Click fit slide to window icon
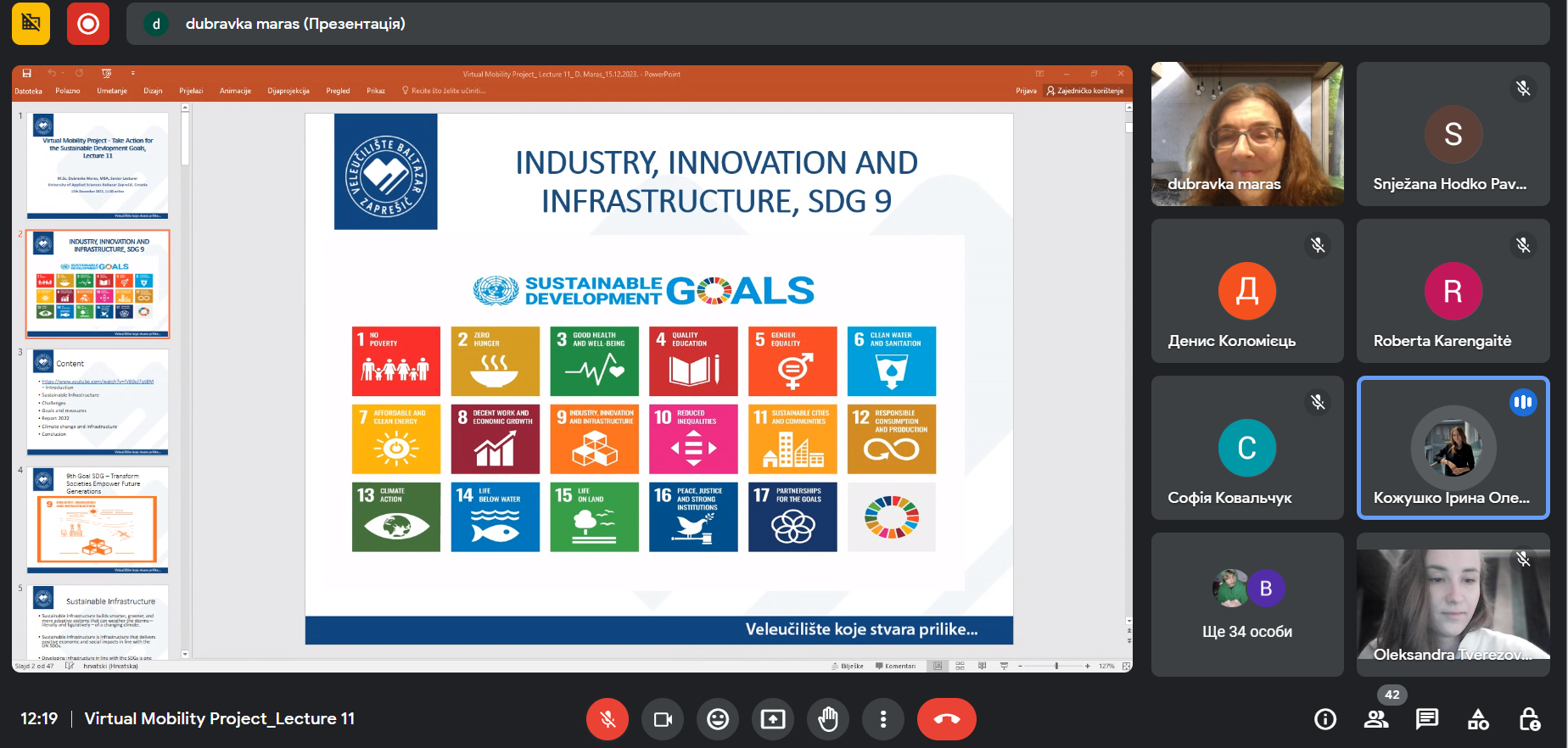 click(x=1126, y=667)
